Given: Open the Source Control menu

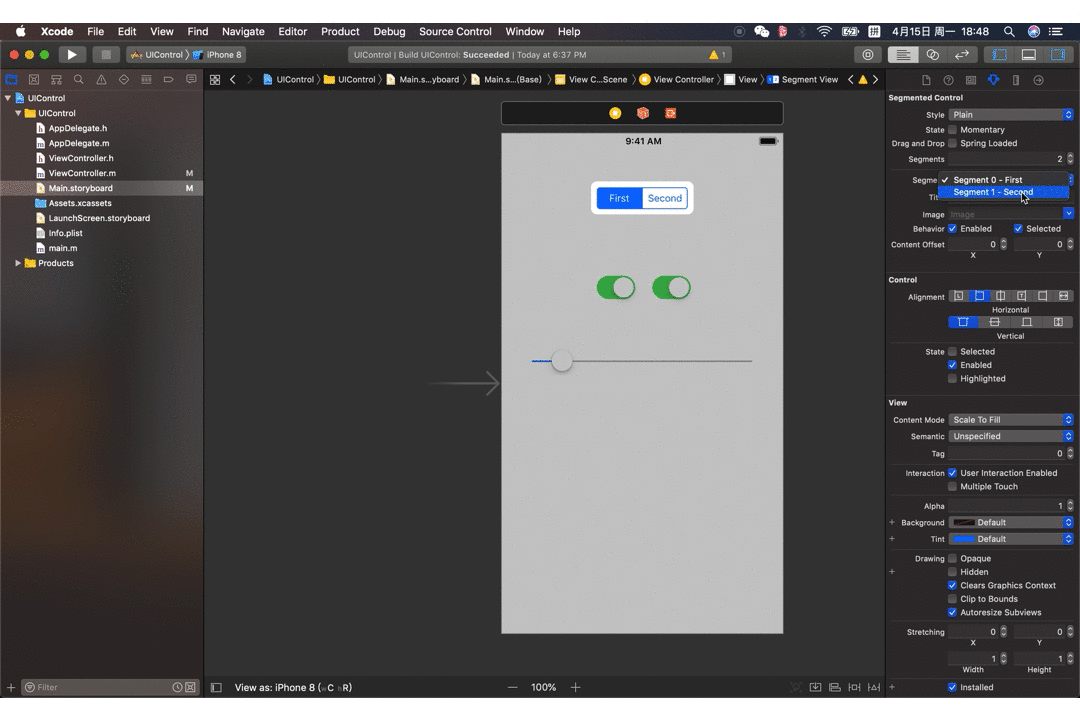Looking at the screenshot, I should (455, 32).
